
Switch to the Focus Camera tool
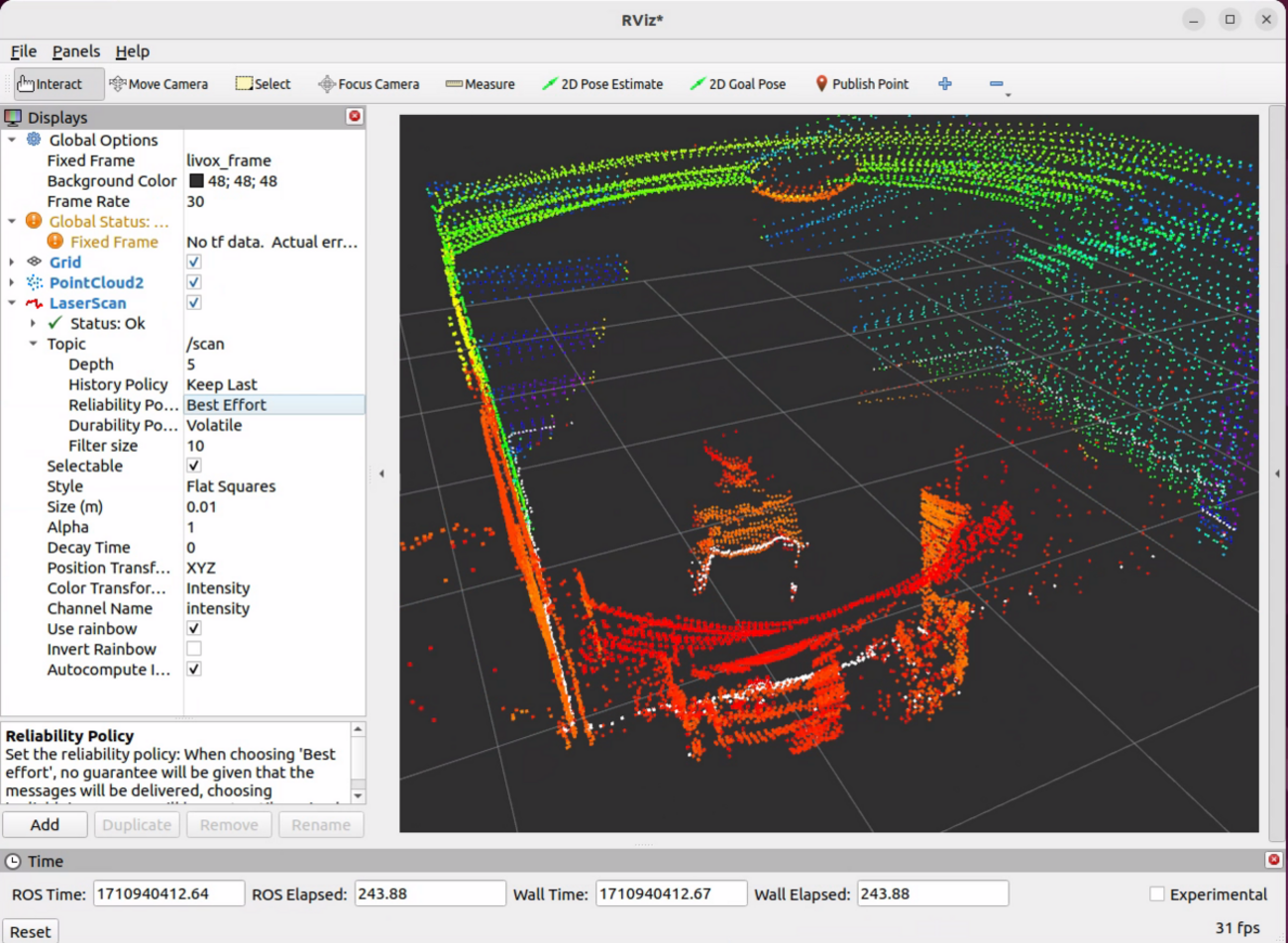click(369, 83)
